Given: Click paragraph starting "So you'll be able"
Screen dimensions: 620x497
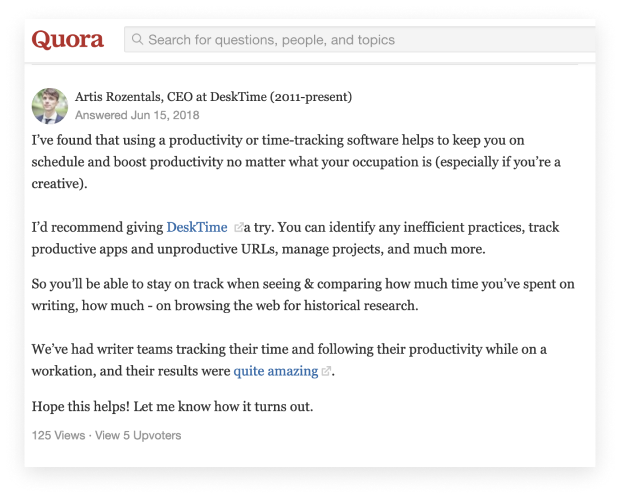Looking at the screenshot, I should (303, 295).
